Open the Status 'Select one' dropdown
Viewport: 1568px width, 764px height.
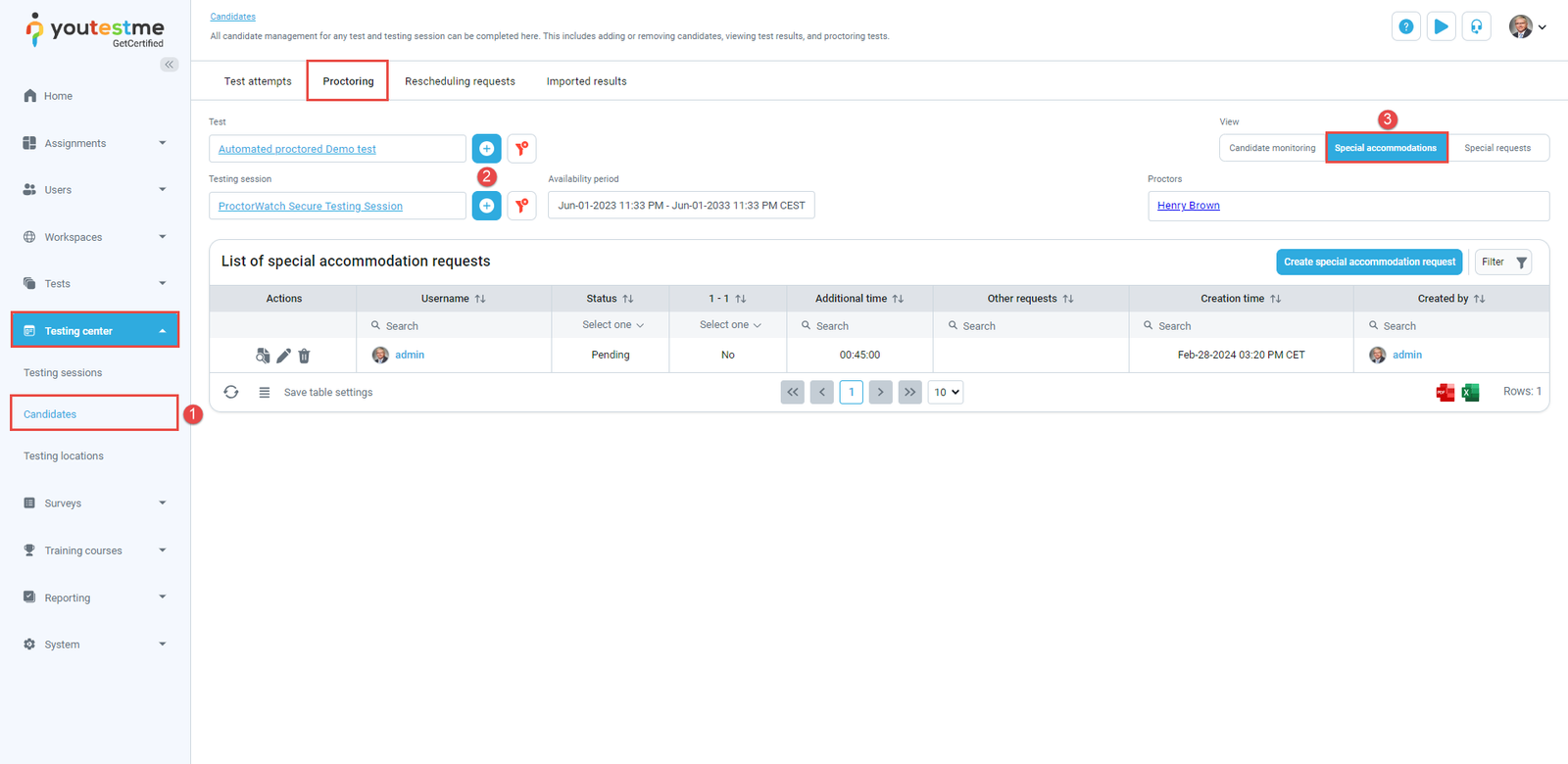coord(612,325)
